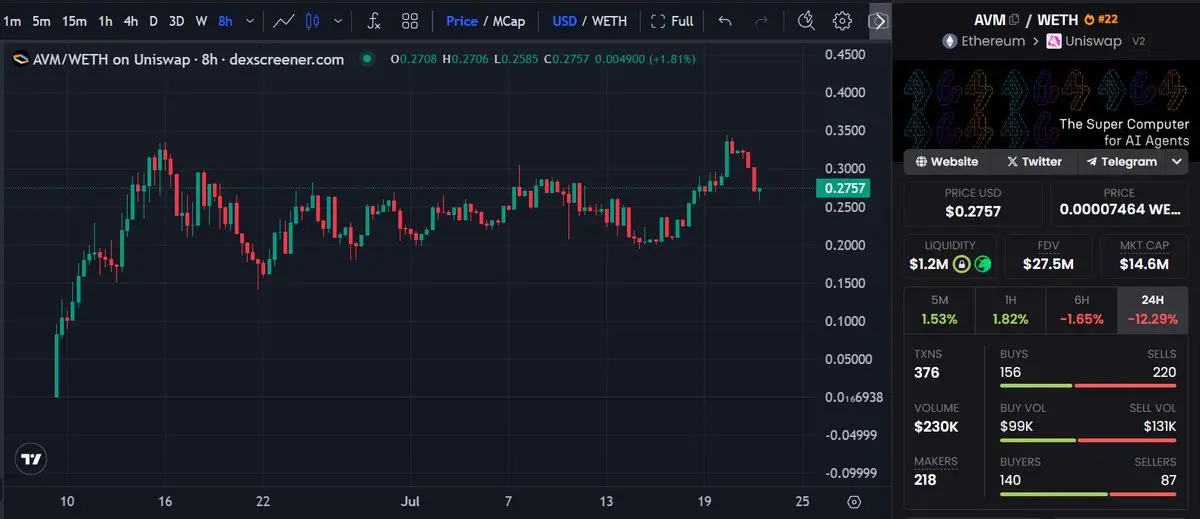Image resolution: width=1200 pixels, height=519 pixels.
Task: Open the indicators fx menu
Action: click(373, 20)
